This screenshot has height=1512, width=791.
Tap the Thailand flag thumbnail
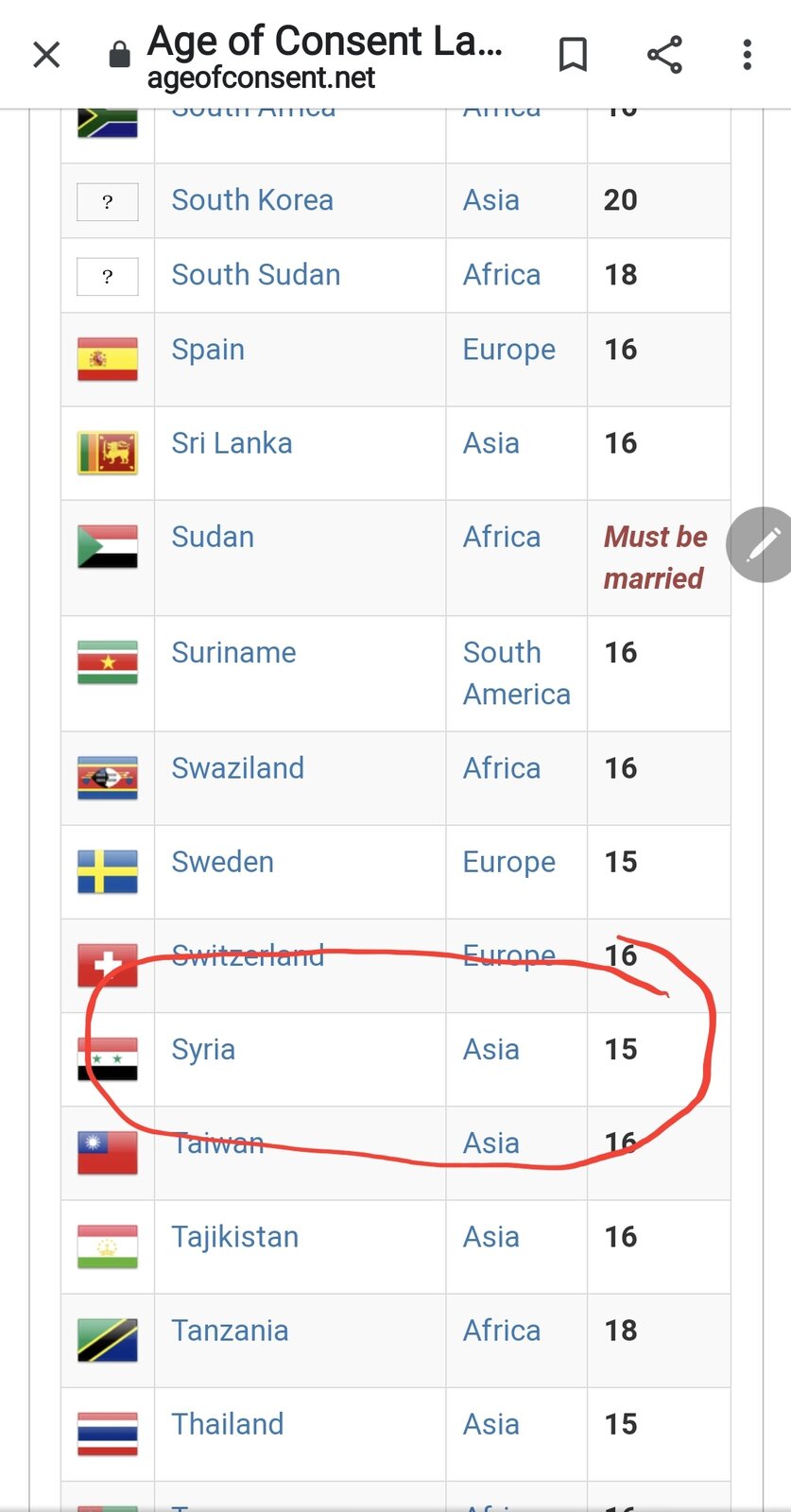coord(108,1434)
